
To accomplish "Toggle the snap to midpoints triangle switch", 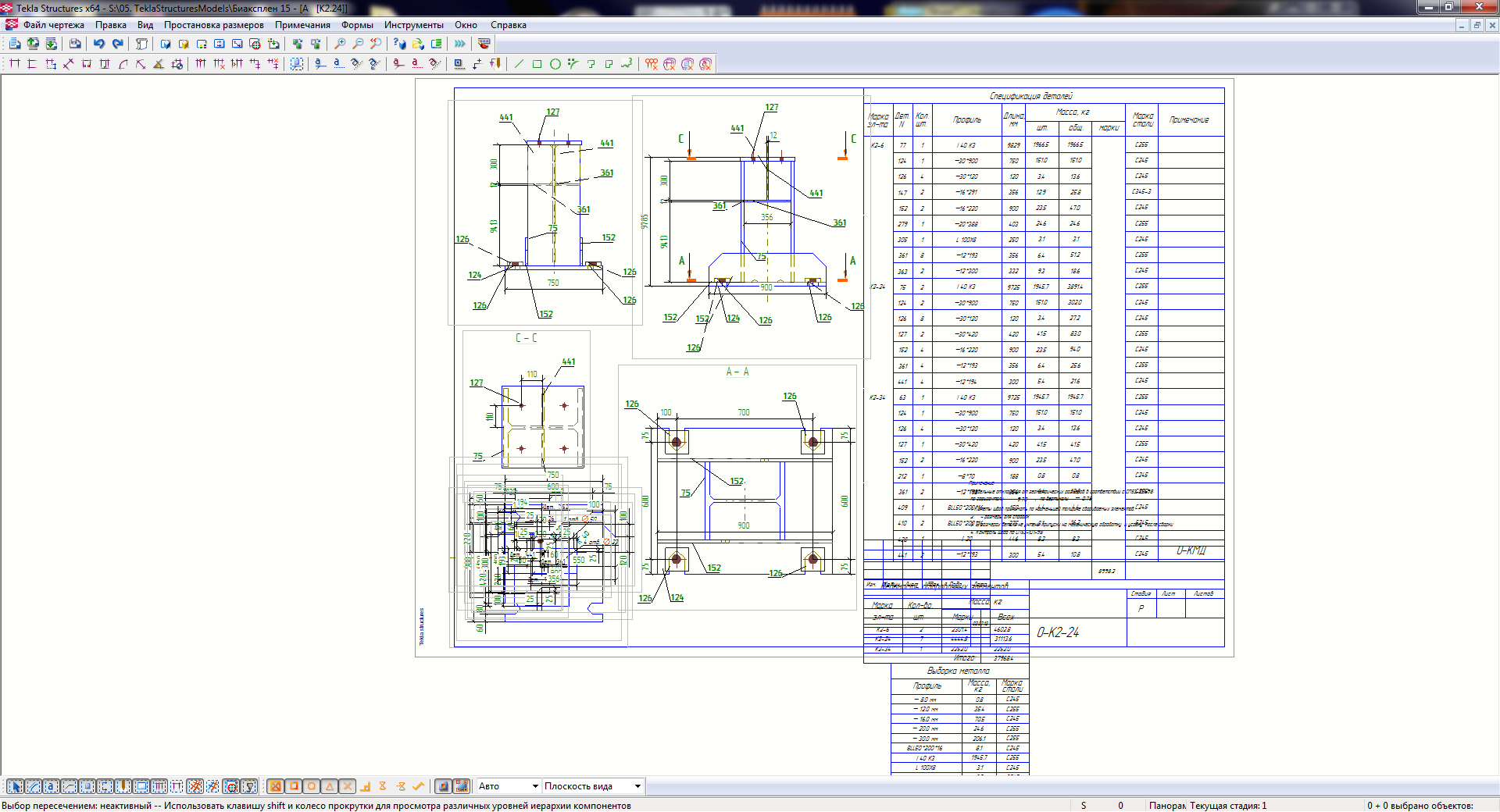I will [x=330, y=786].
